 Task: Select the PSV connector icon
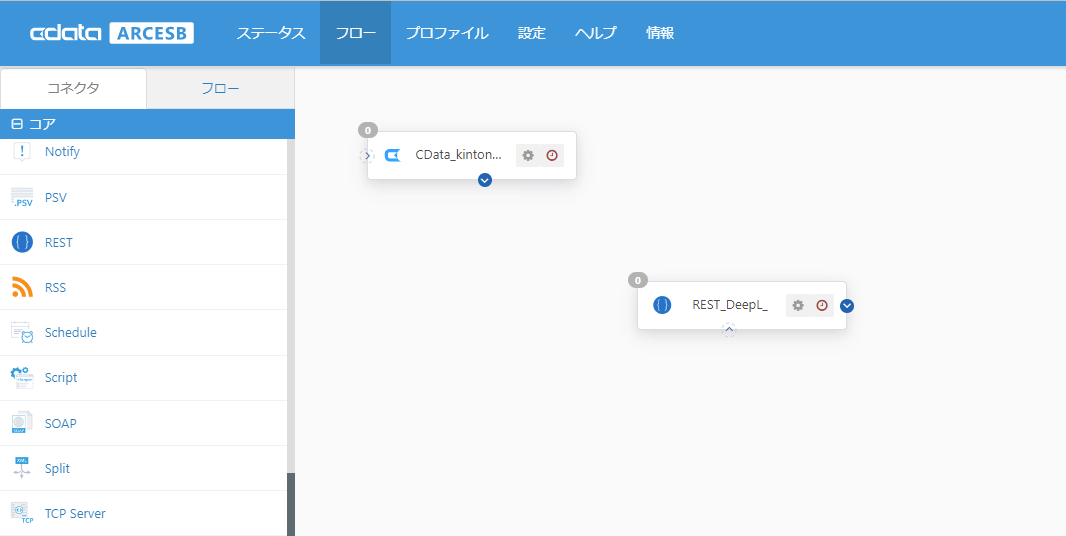click(x=22, y=197)
